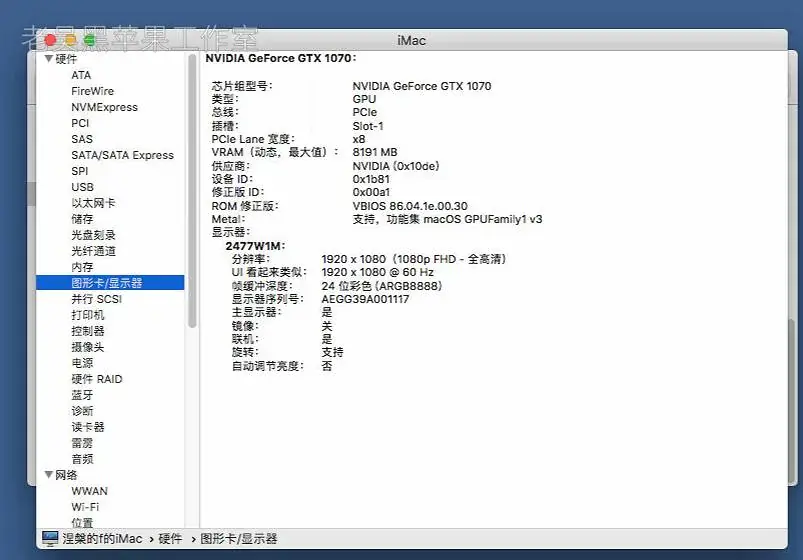Open 雷雳 sidebar item
The image size is (803, 560).
tap(82, 443)
